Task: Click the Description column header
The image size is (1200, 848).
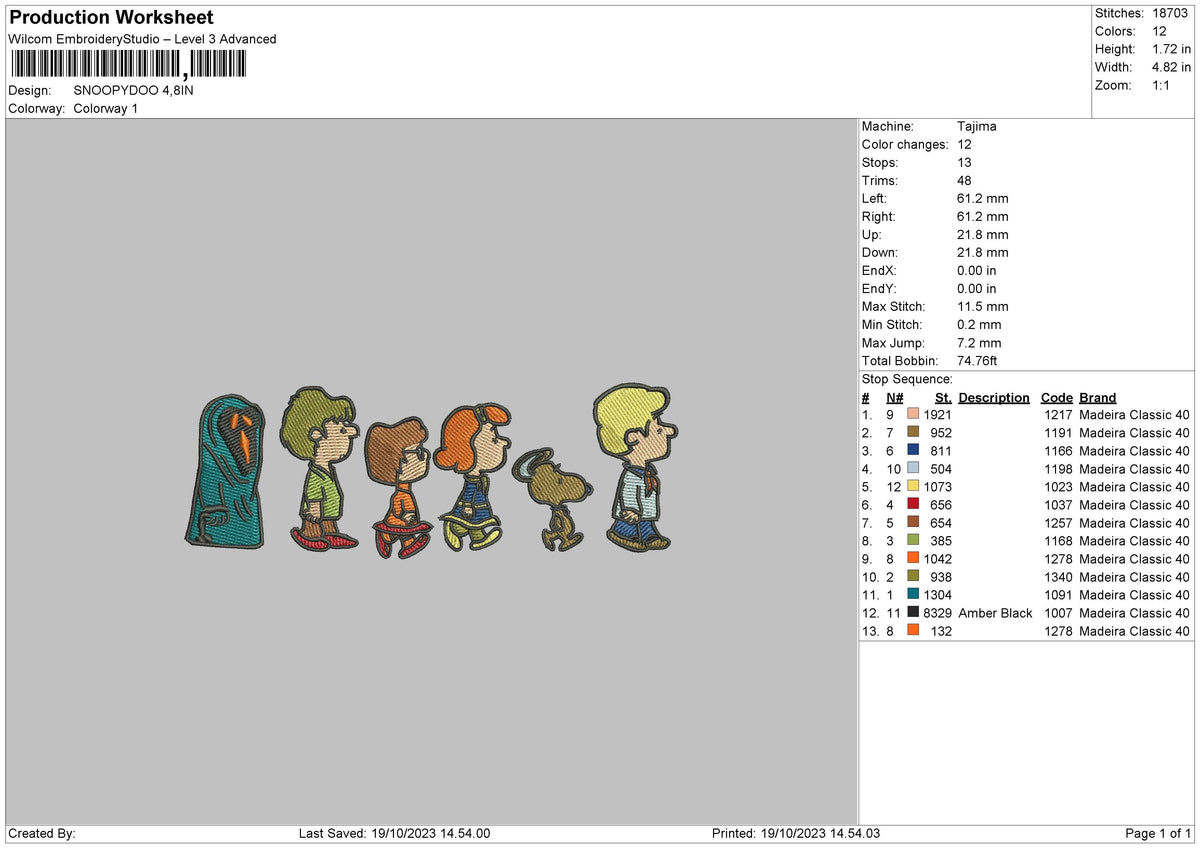Action: coord(994,397)
